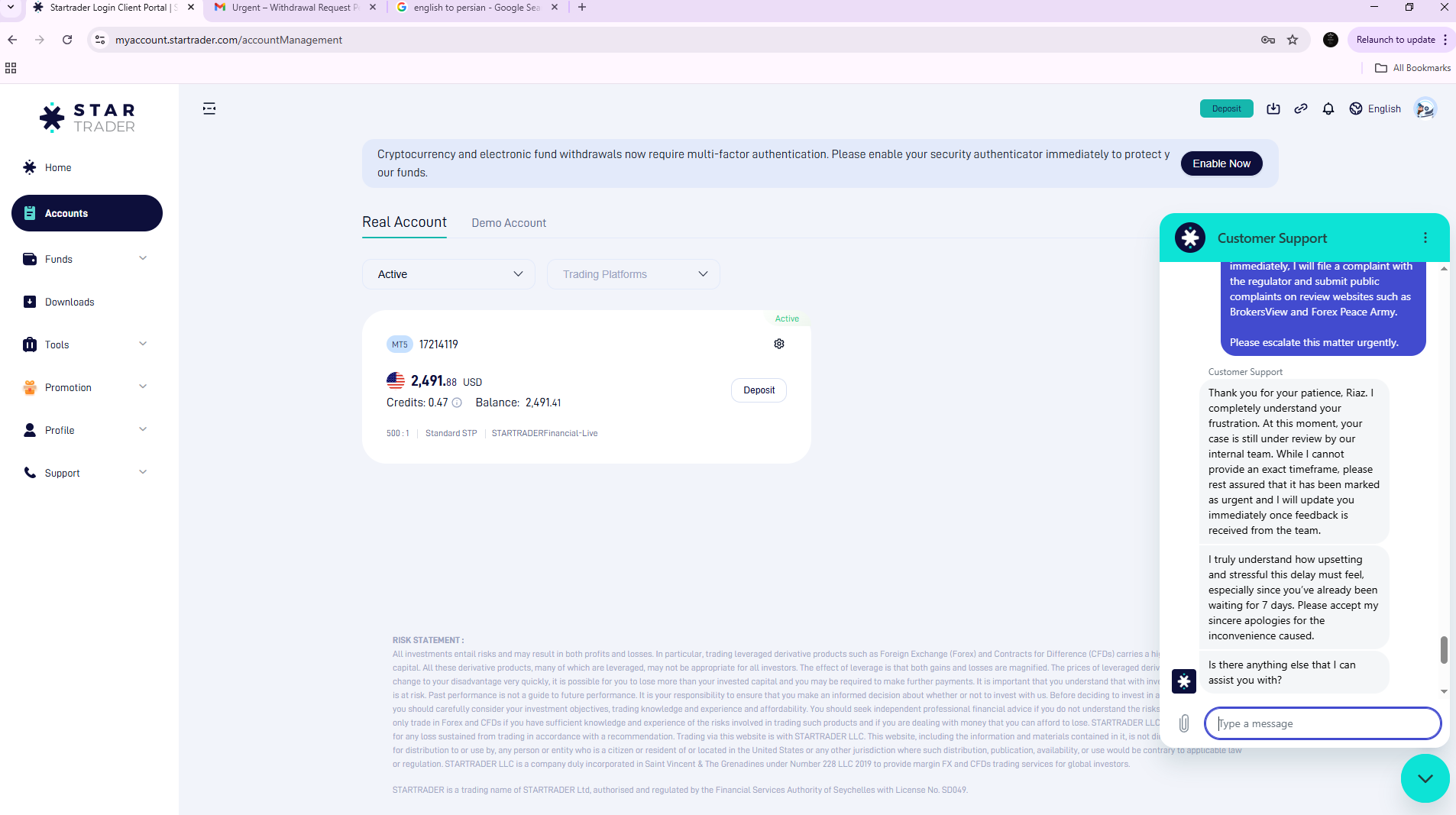Reload the browser page
This screenshot has height=815, width=1456.
pyautogui.click(x=67, y=40)
